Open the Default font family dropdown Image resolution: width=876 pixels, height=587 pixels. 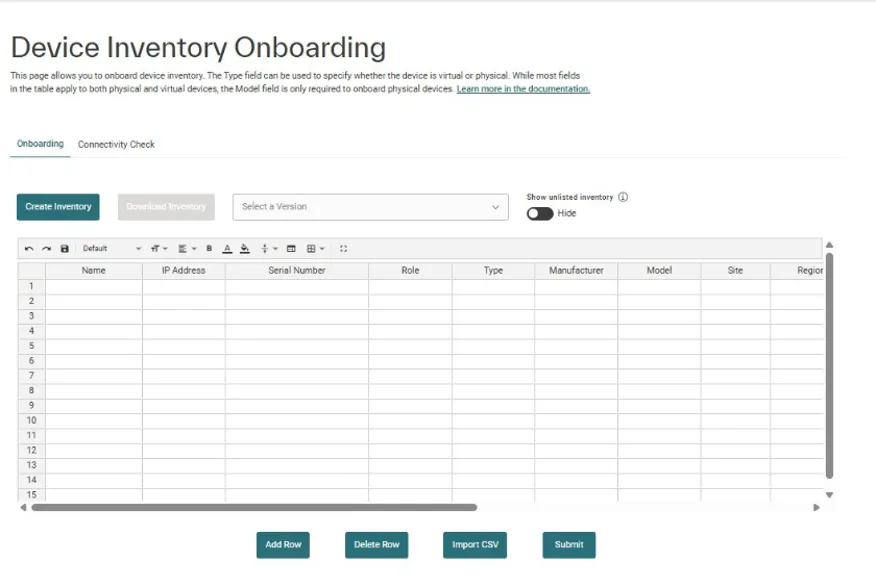click(x=112, y=249)
